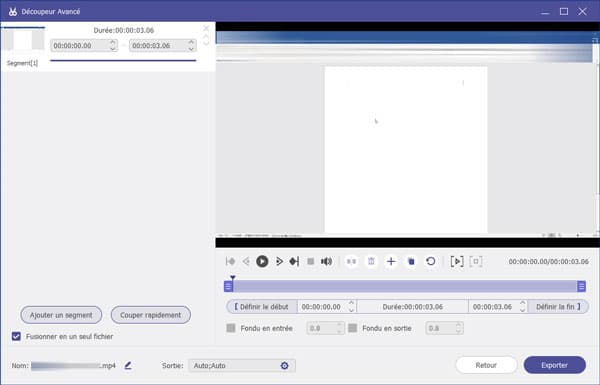Viewport: 600px width, 385px height.
Task: Uncheck Fusionner en un seul fichier
Action: 16,336
